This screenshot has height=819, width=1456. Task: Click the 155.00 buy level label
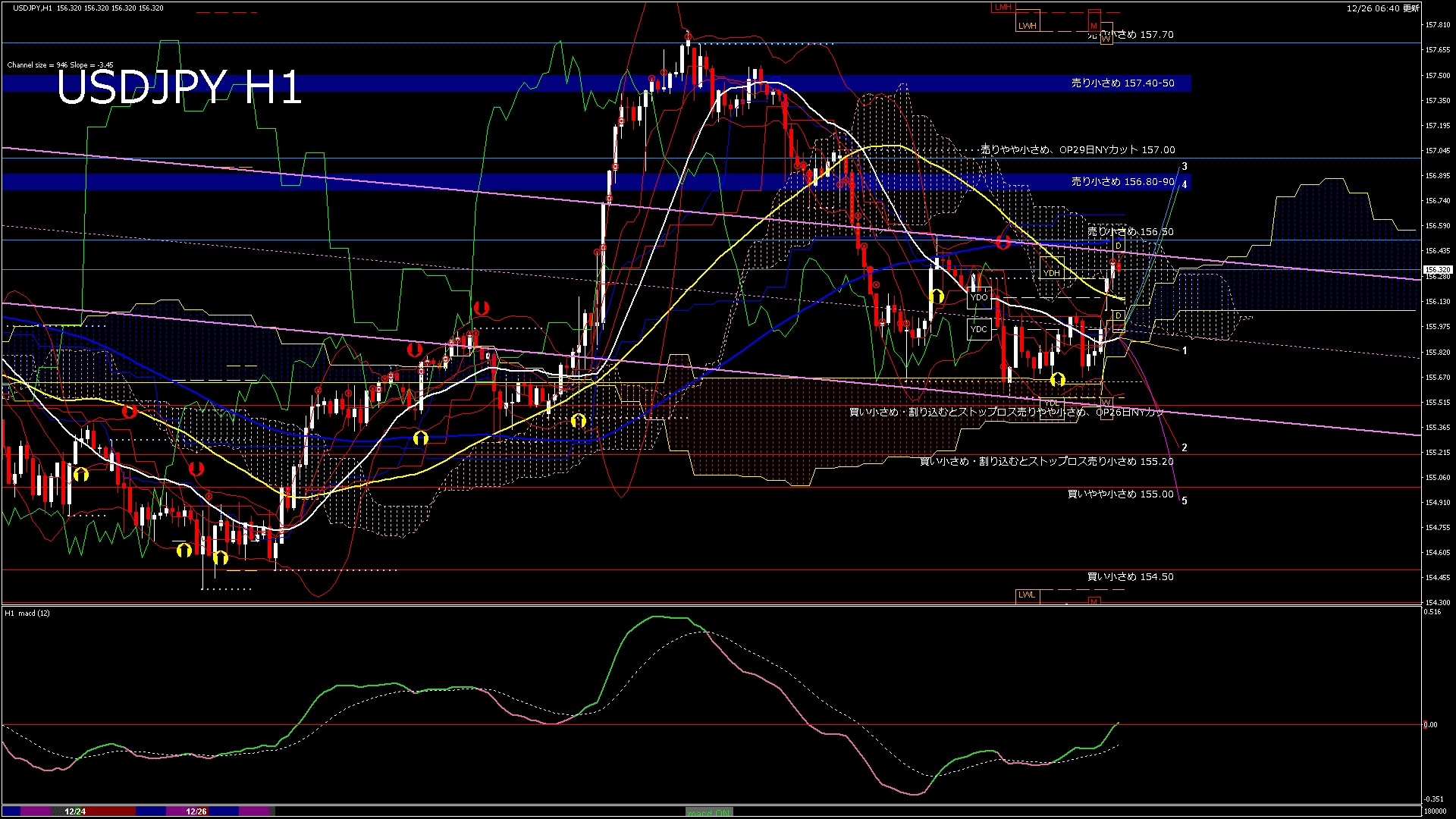click(x=1120, y=494)
